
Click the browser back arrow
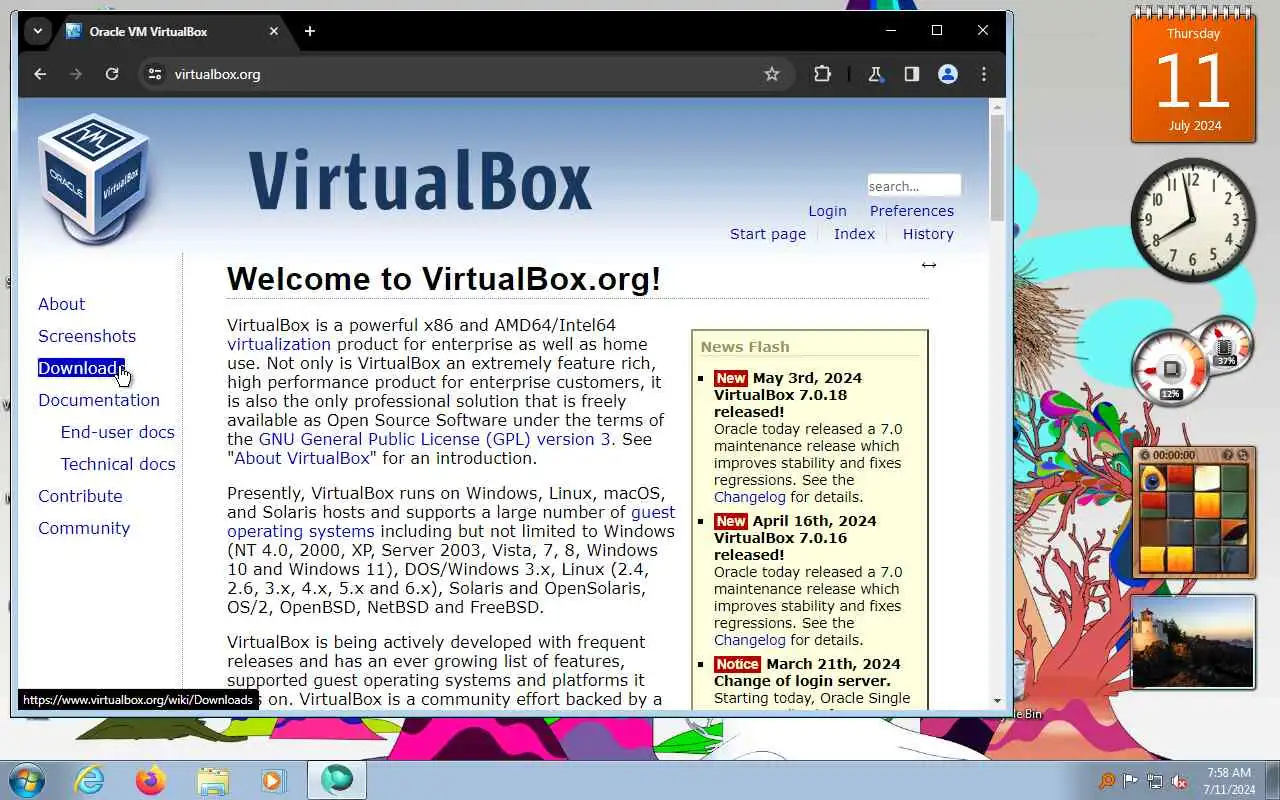(40, 74)
